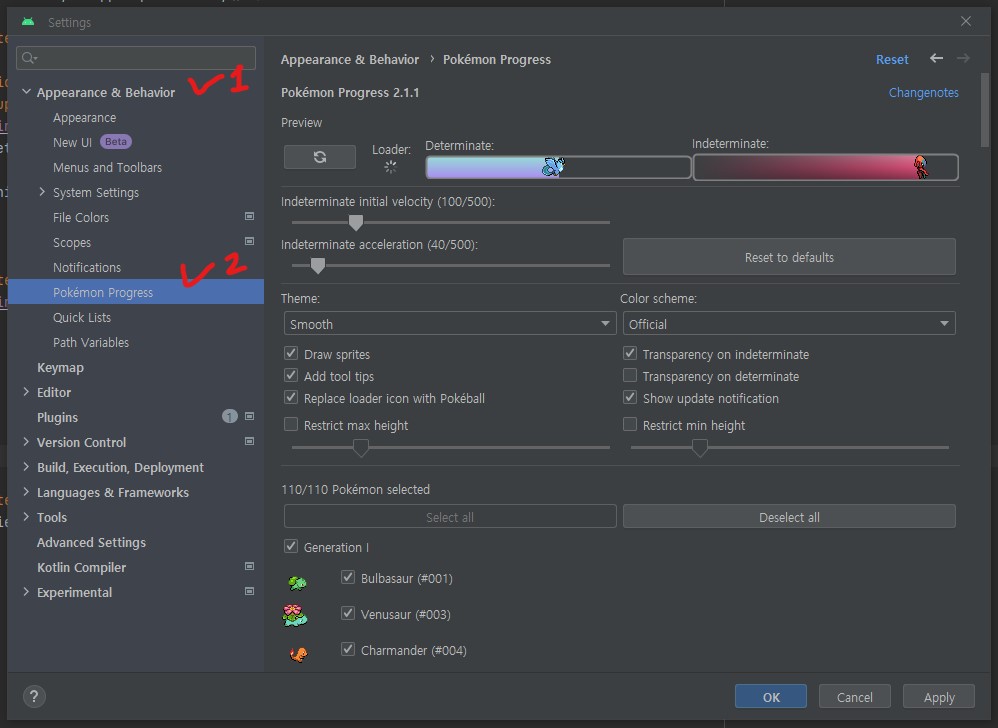Click project-level icon beside Plugins
This screenshot has width=998, height=728.
(250, 416)
